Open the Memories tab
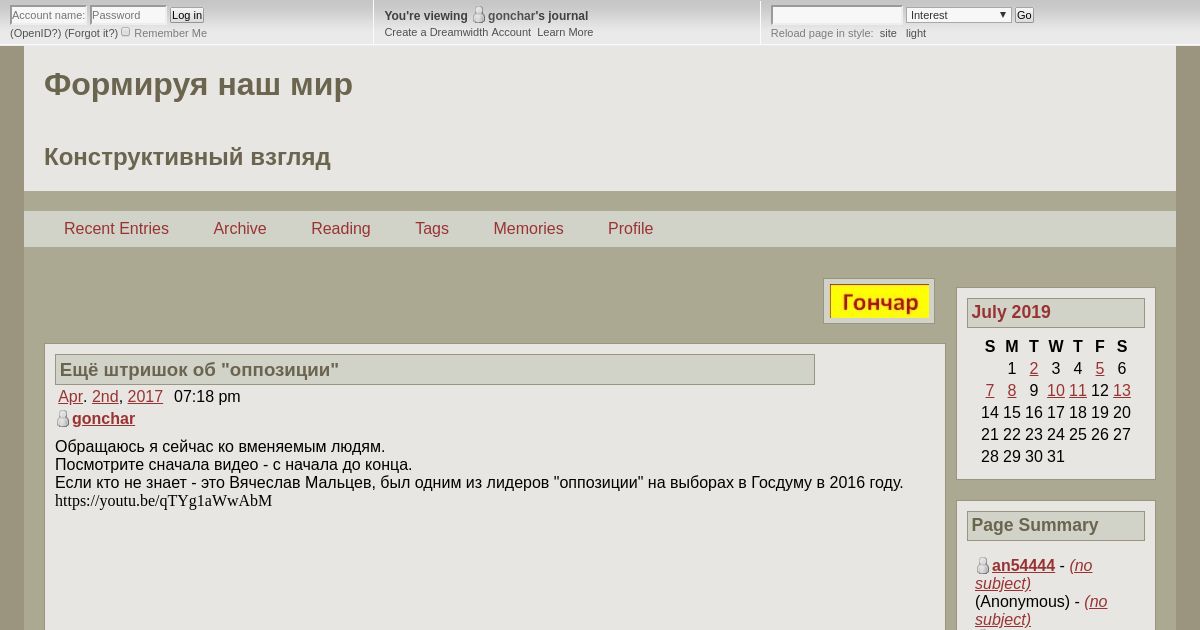This screenshot has height=630, width=1200. 528,229
